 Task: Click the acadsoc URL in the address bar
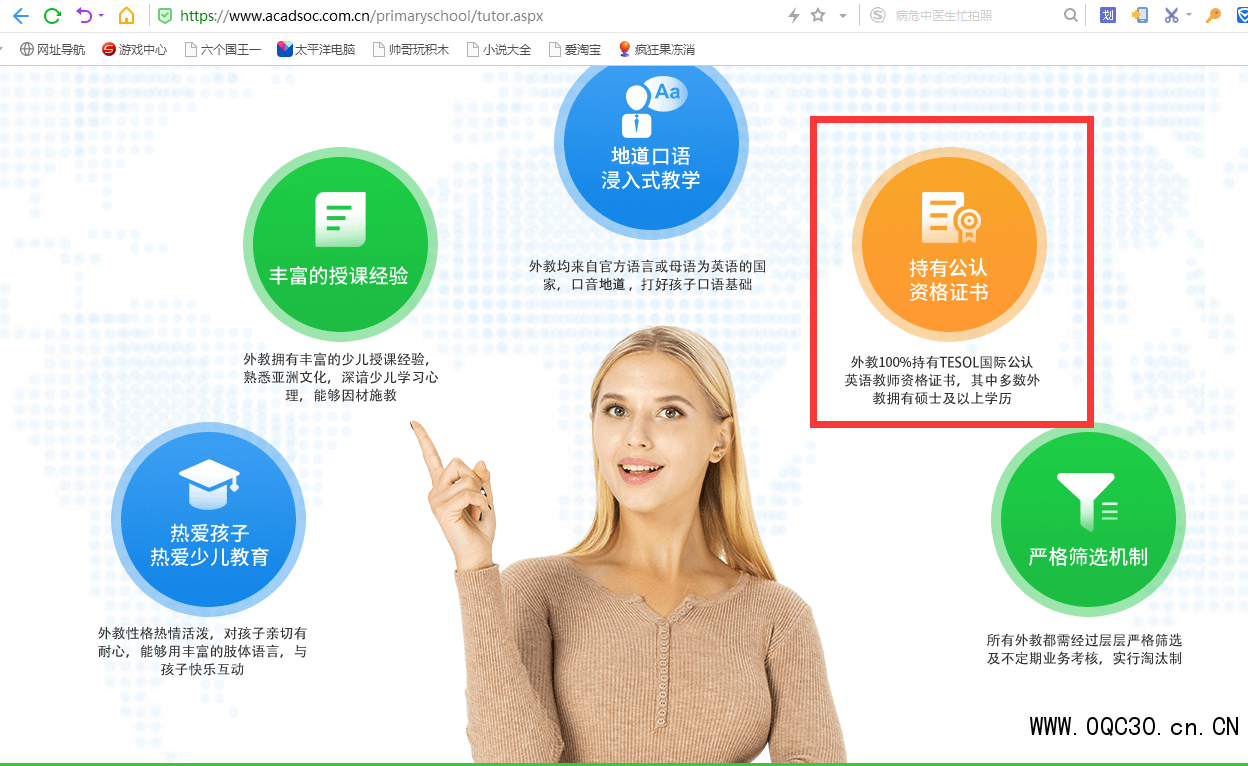(x=361, y=16)
